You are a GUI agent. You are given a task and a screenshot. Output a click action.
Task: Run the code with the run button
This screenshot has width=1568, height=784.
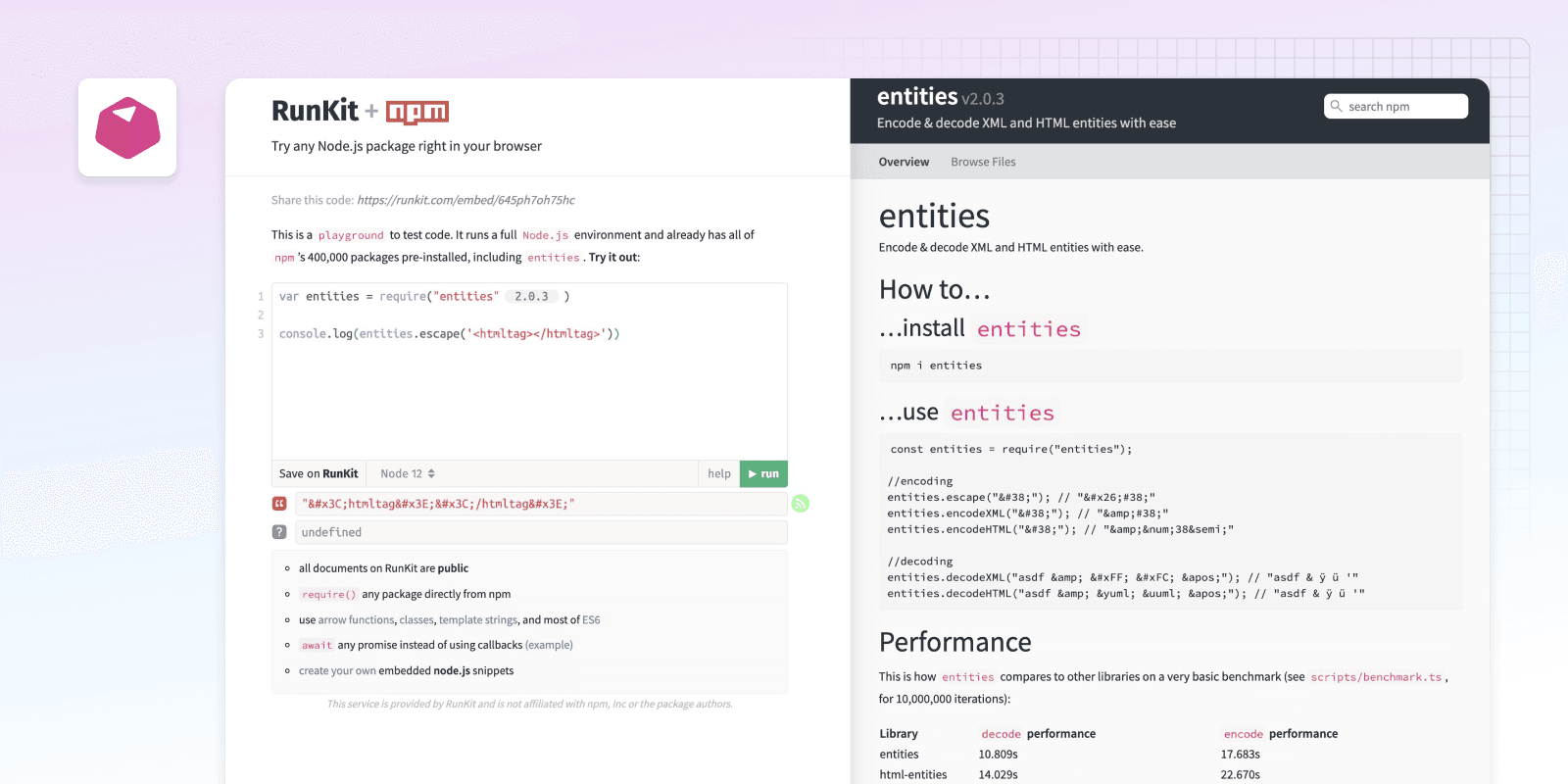pyautogui.click(x=763, y=473)
